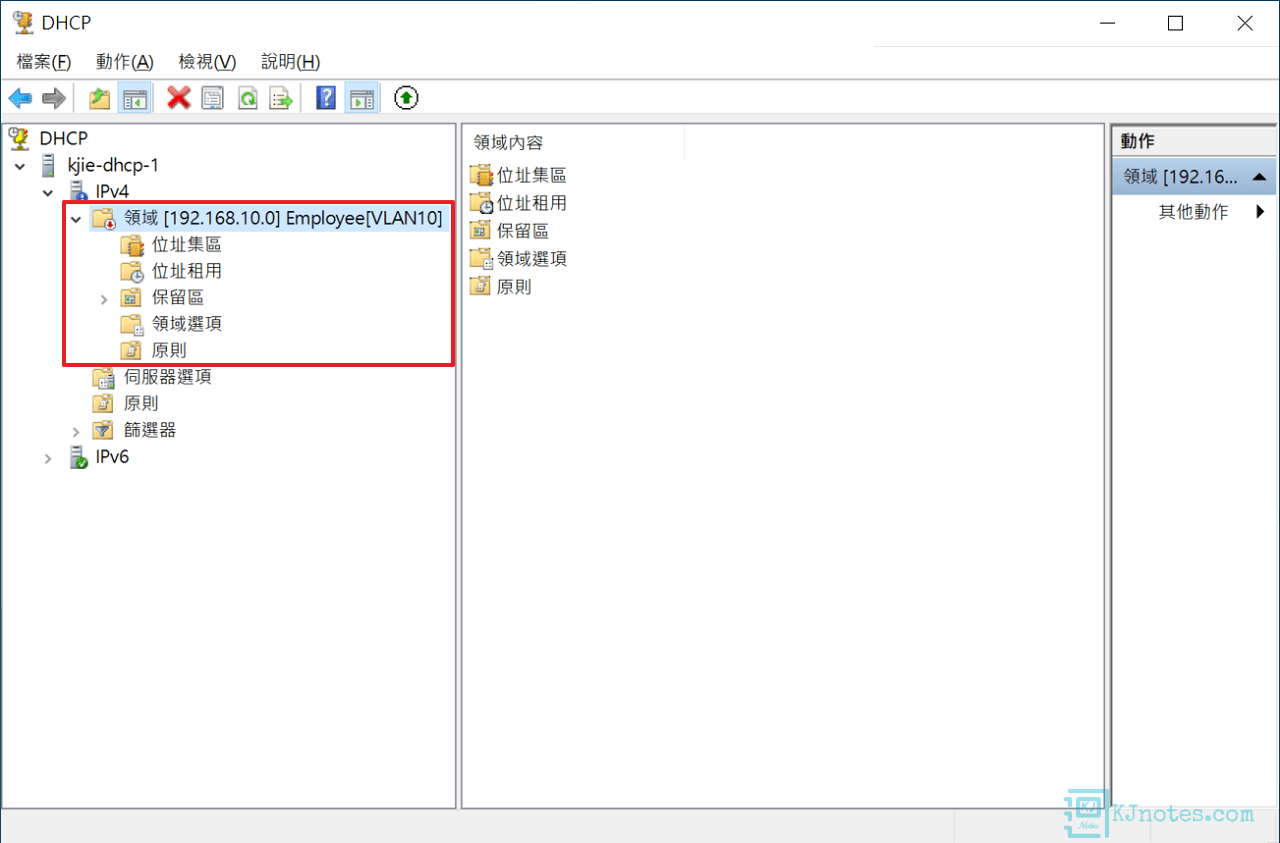Click the 動作 pane header
This screenshot has height=843, width=1280.
1194,142
